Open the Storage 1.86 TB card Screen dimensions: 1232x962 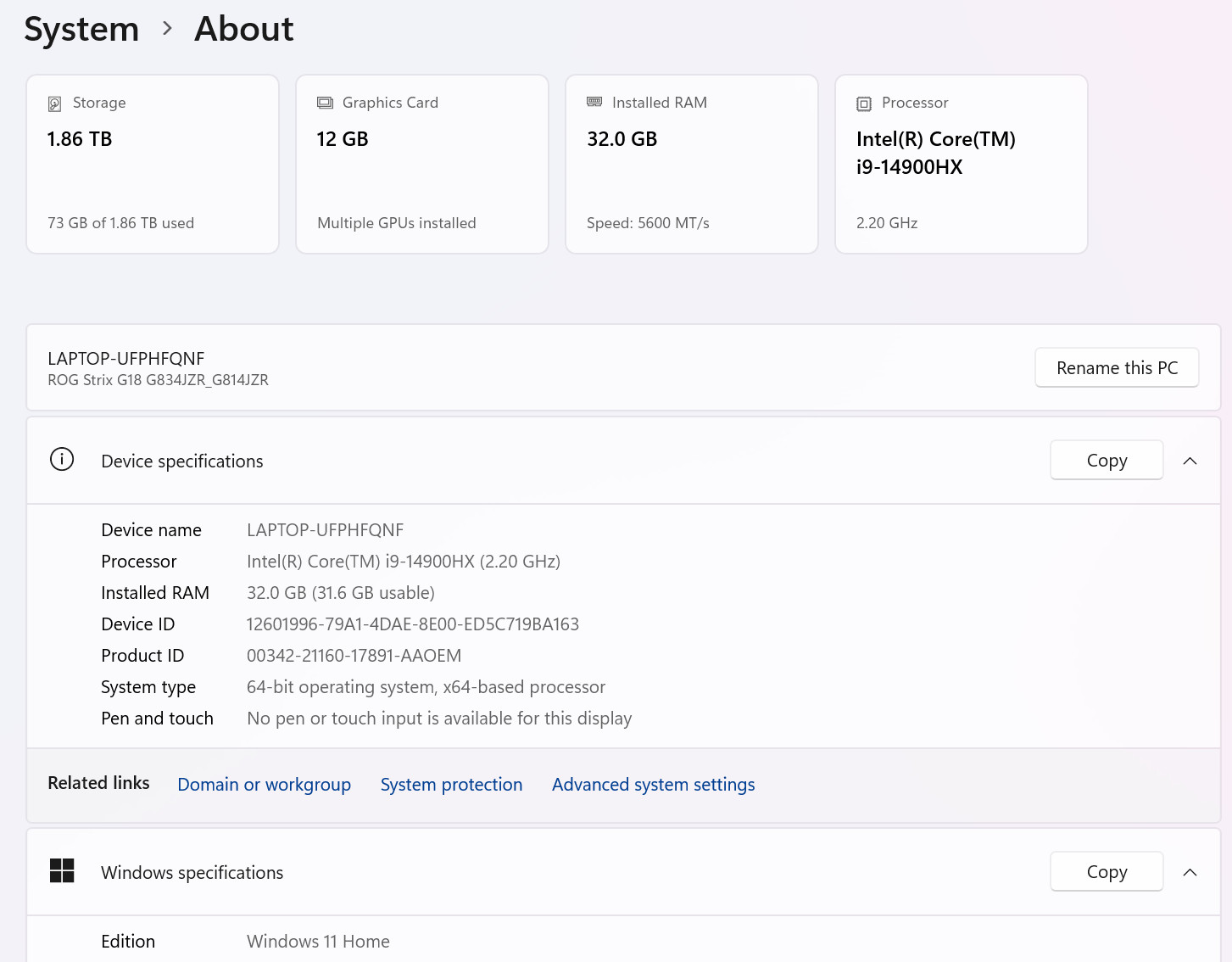click(x=153, y=164)
